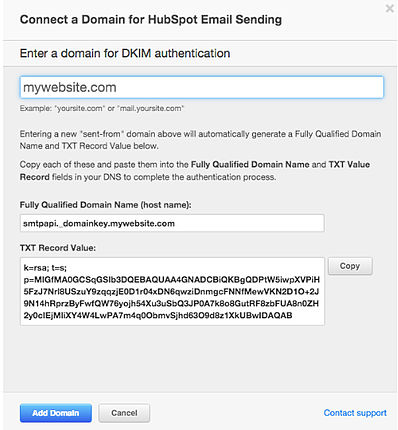Click the Add Domain button
This screenshot has width=398, height=430.
[56, 413]
